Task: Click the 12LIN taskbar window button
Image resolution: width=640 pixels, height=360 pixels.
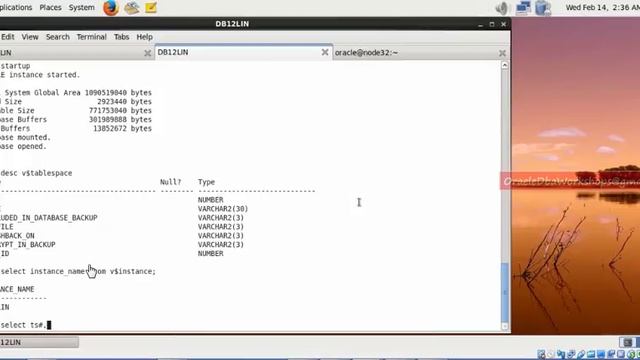Action: tap(39, 342)
